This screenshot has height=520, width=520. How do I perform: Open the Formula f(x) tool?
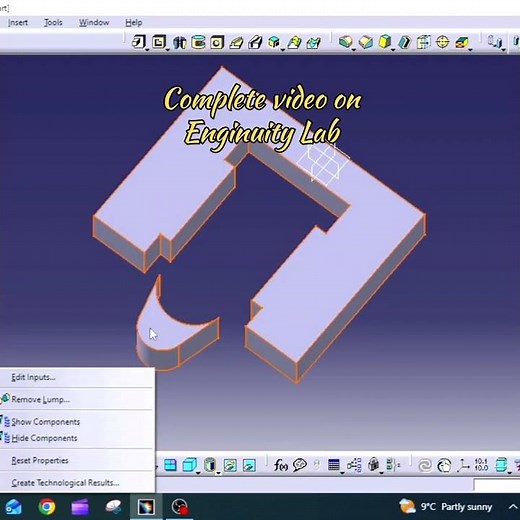(x=281, y=465)
